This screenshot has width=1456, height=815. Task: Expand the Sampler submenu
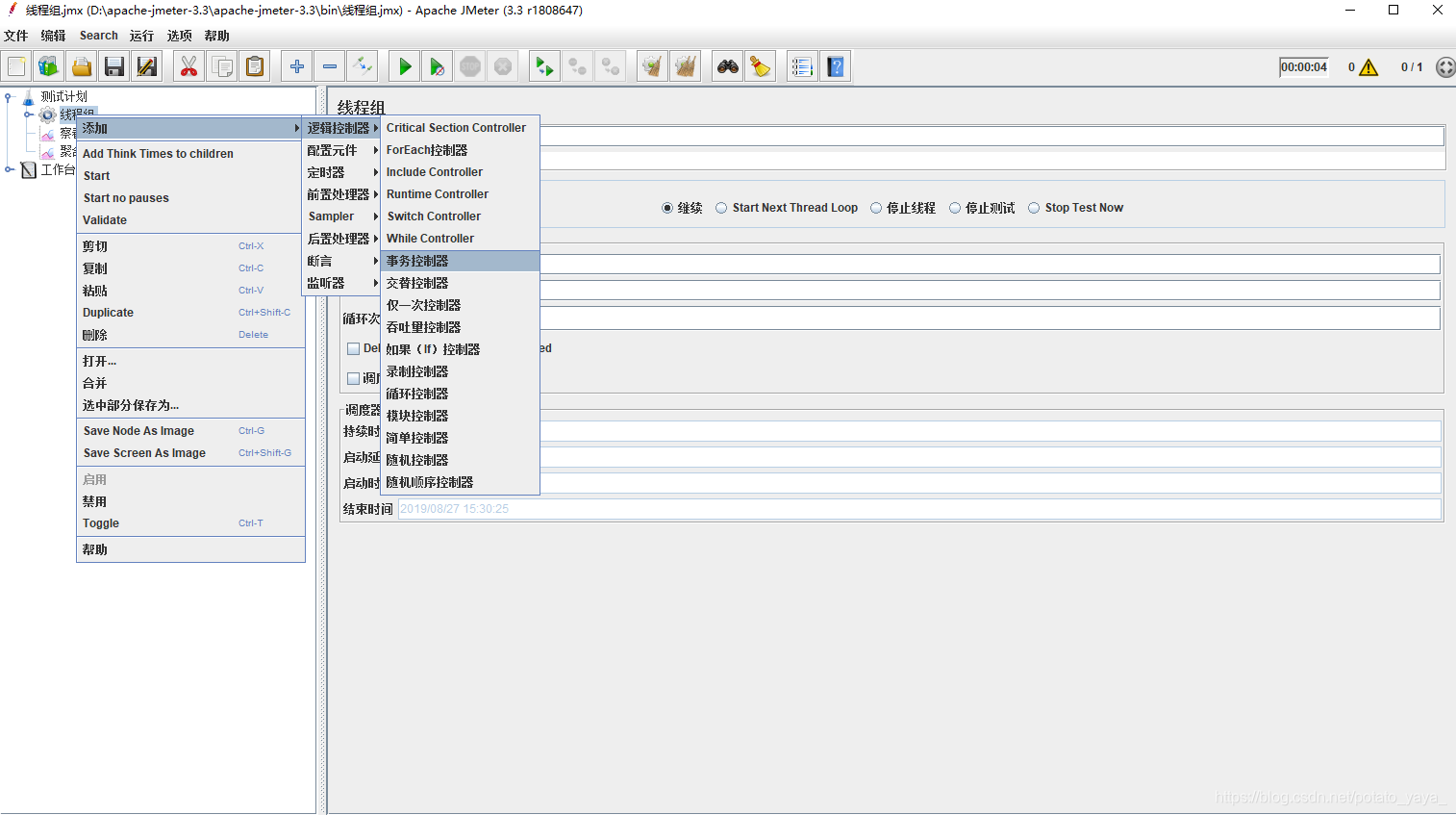click(341, 216)
